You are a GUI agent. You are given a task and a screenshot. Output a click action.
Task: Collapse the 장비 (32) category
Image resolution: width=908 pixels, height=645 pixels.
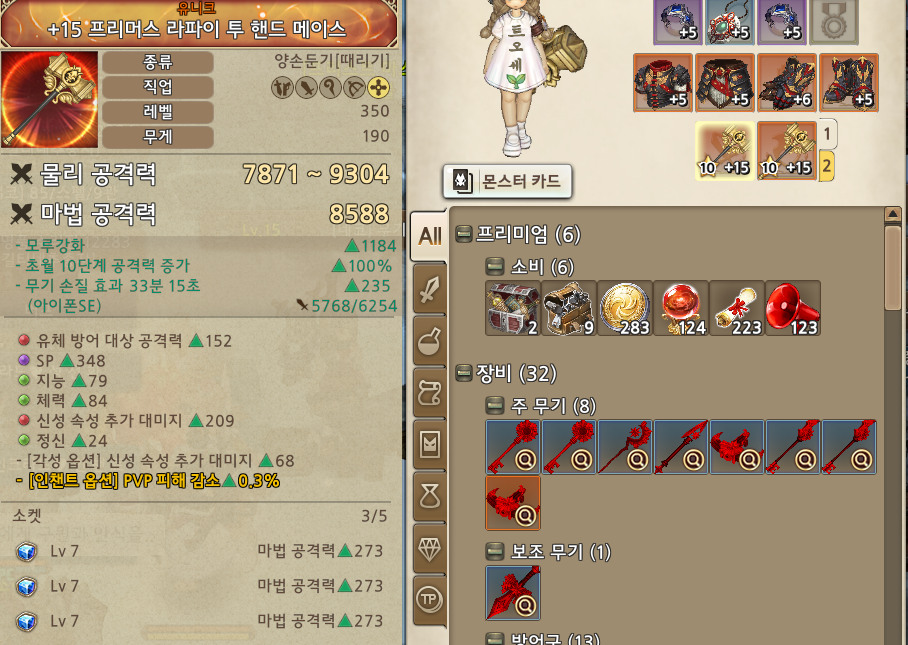(x=464, y=373)
